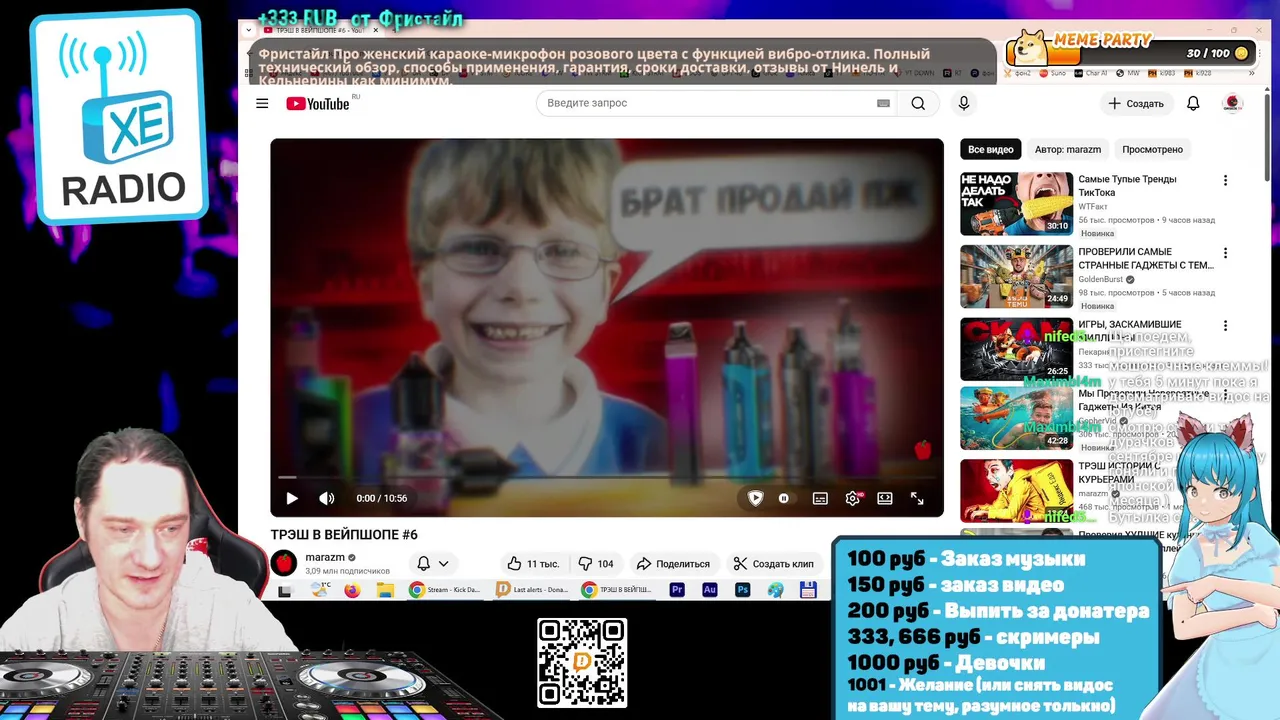Open the 24:49 gadgets video thumbnail

pyautogui.click(x=1016, y=276)
